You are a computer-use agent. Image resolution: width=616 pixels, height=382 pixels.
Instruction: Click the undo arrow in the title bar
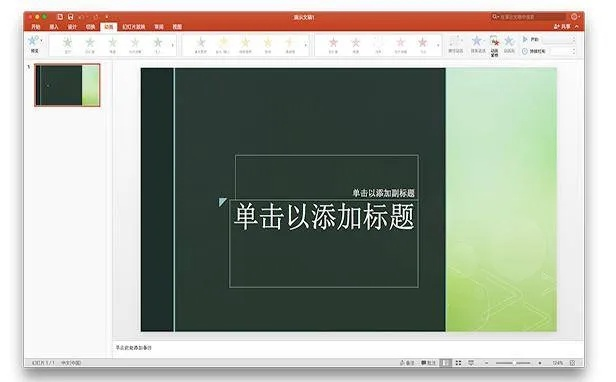click(81, 17)
